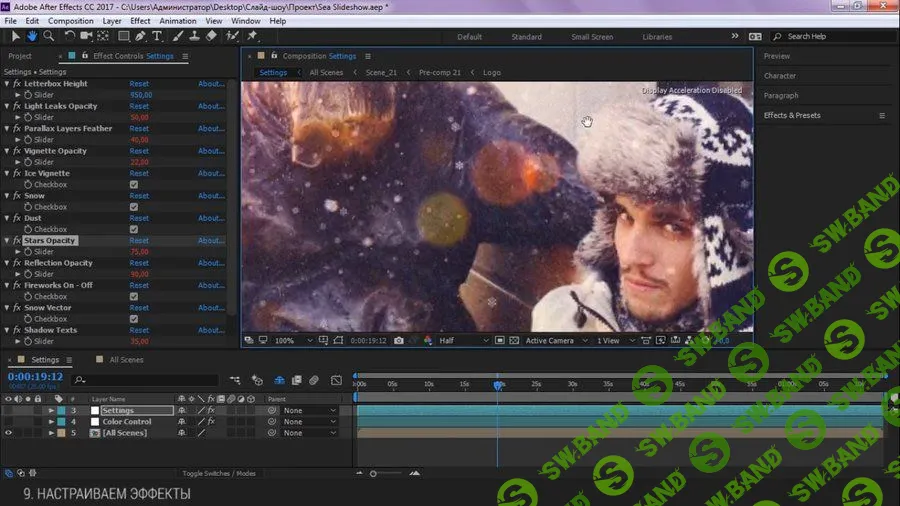This screenshot has height=506, width=900.
Task: Toggle the Snow checkbox
Action: pyautogui.click(x=134, y=207)
